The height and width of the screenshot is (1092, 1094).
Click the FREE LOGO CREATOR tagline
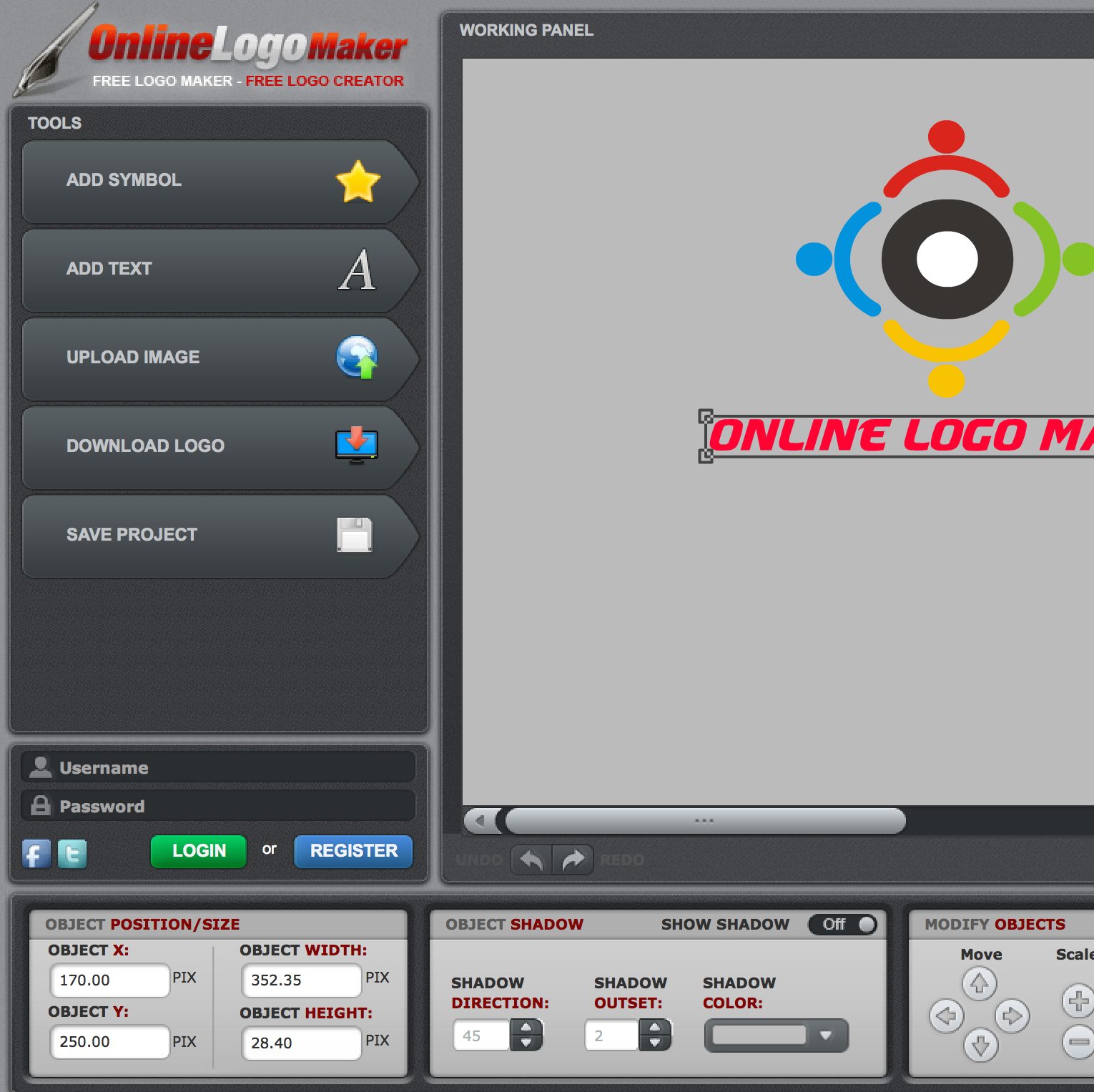click(325, 81)
